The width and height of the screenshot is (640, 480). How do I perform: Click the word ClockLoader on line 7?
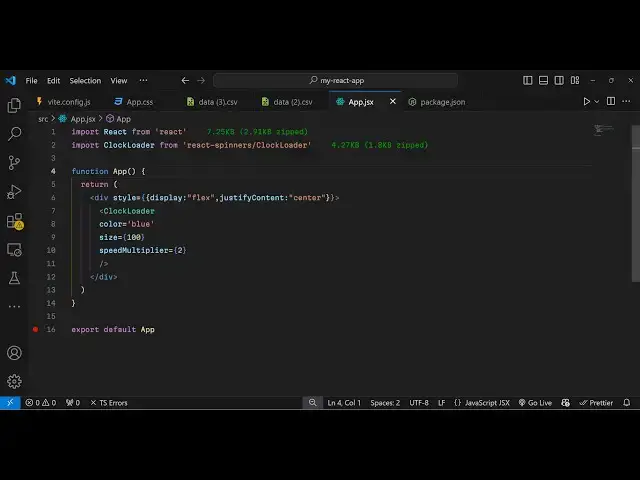click(129, 211)
